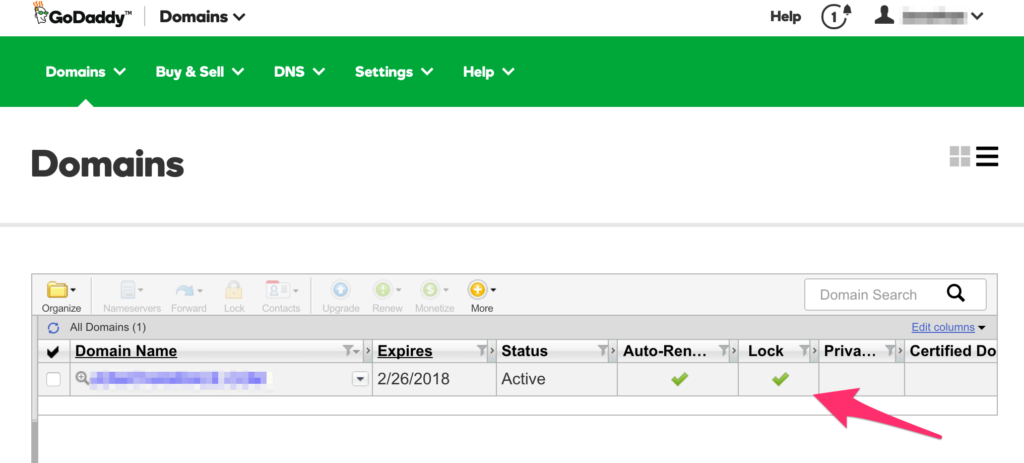Switch to list view icon
1024x463 pixels.
pos(987,157)
